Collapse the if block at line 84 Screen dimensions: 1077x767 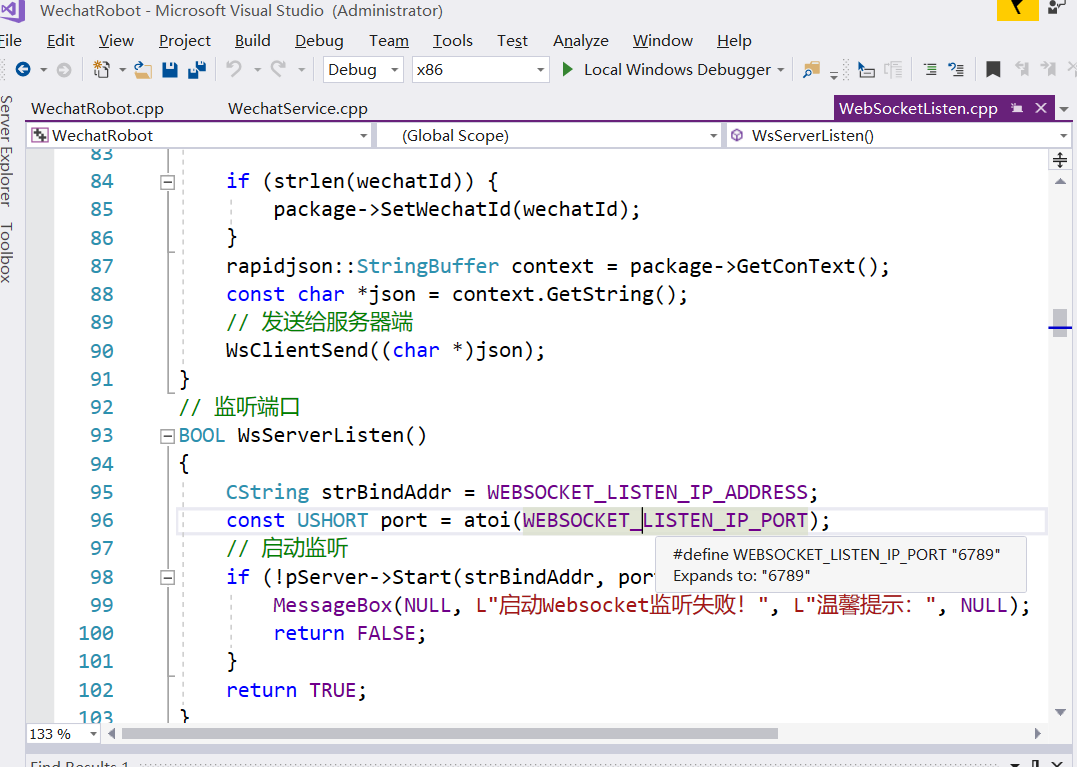tap(168, 182)
